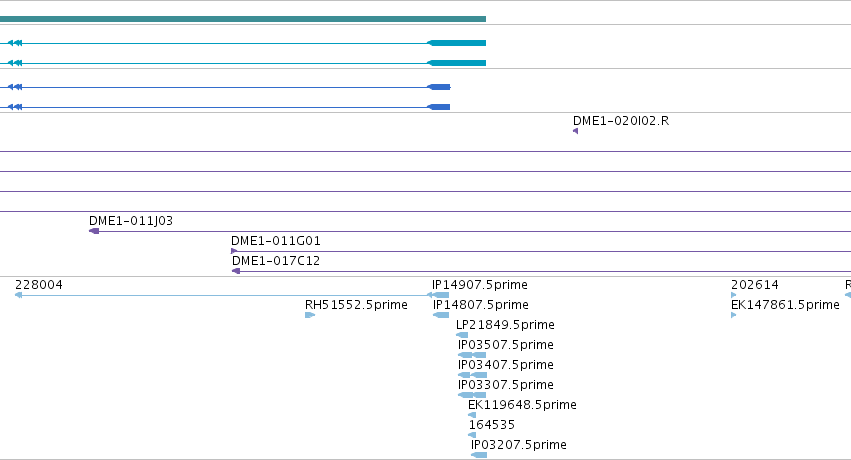Image resolution: width=851 pixels, height=460 pixels.
Task: Click the RH51552.5prime label
Action: 356,305
